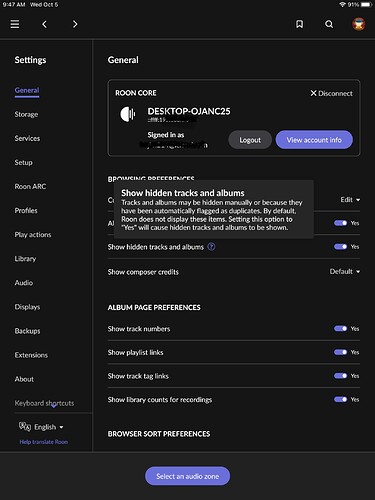Toggle Show library counts for recordings
This screenshot has width=375, height=500.
[x=340, y=399]
